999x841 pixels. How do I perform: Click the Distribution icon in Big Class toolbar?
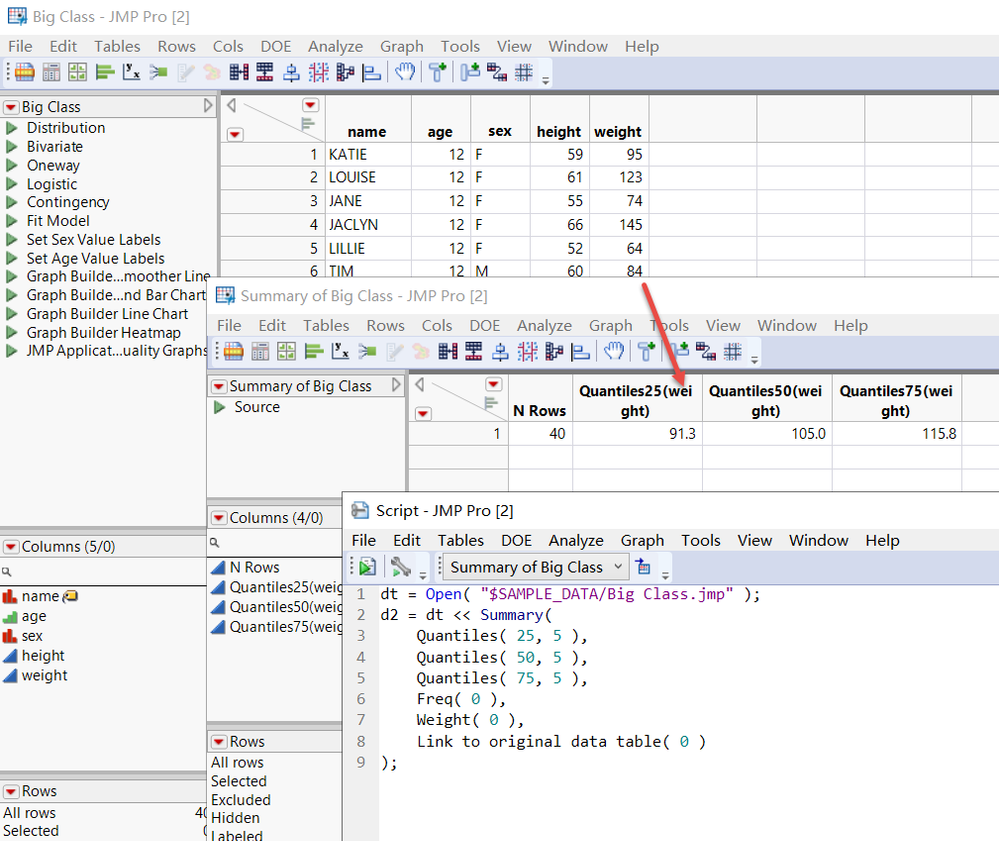pos(105,72)
